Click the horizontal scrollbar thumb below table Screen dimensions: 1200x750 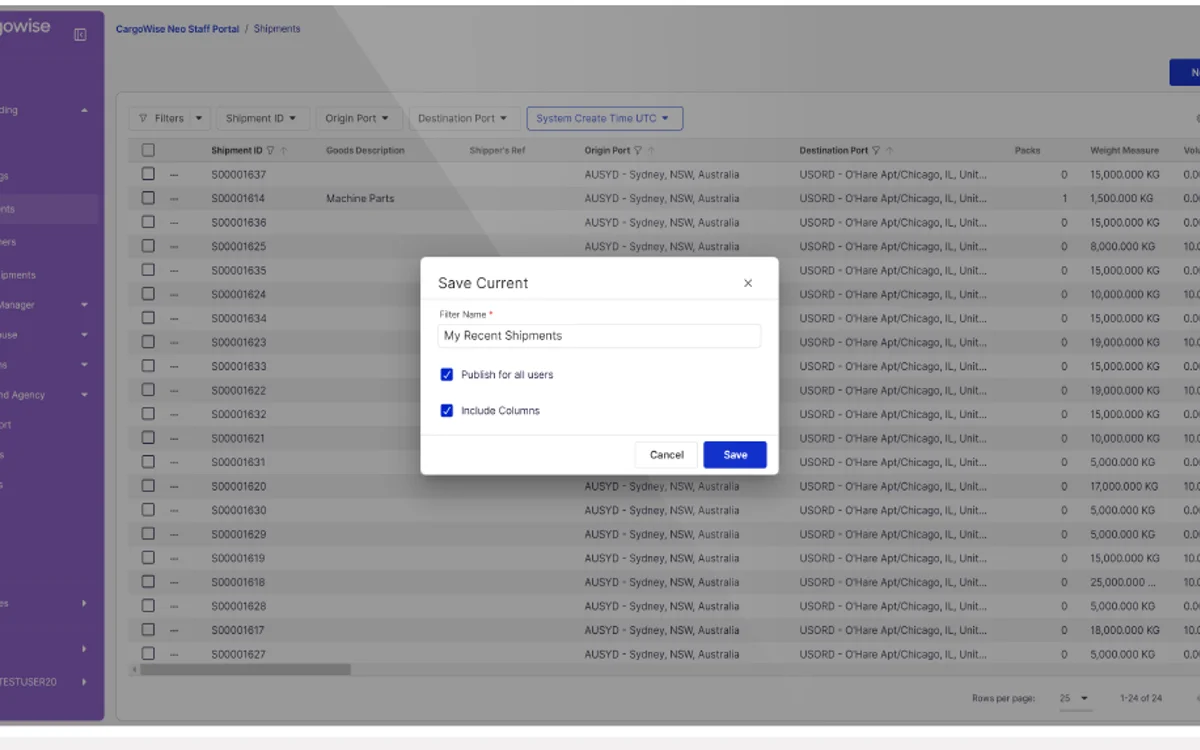tap(245, 669)
